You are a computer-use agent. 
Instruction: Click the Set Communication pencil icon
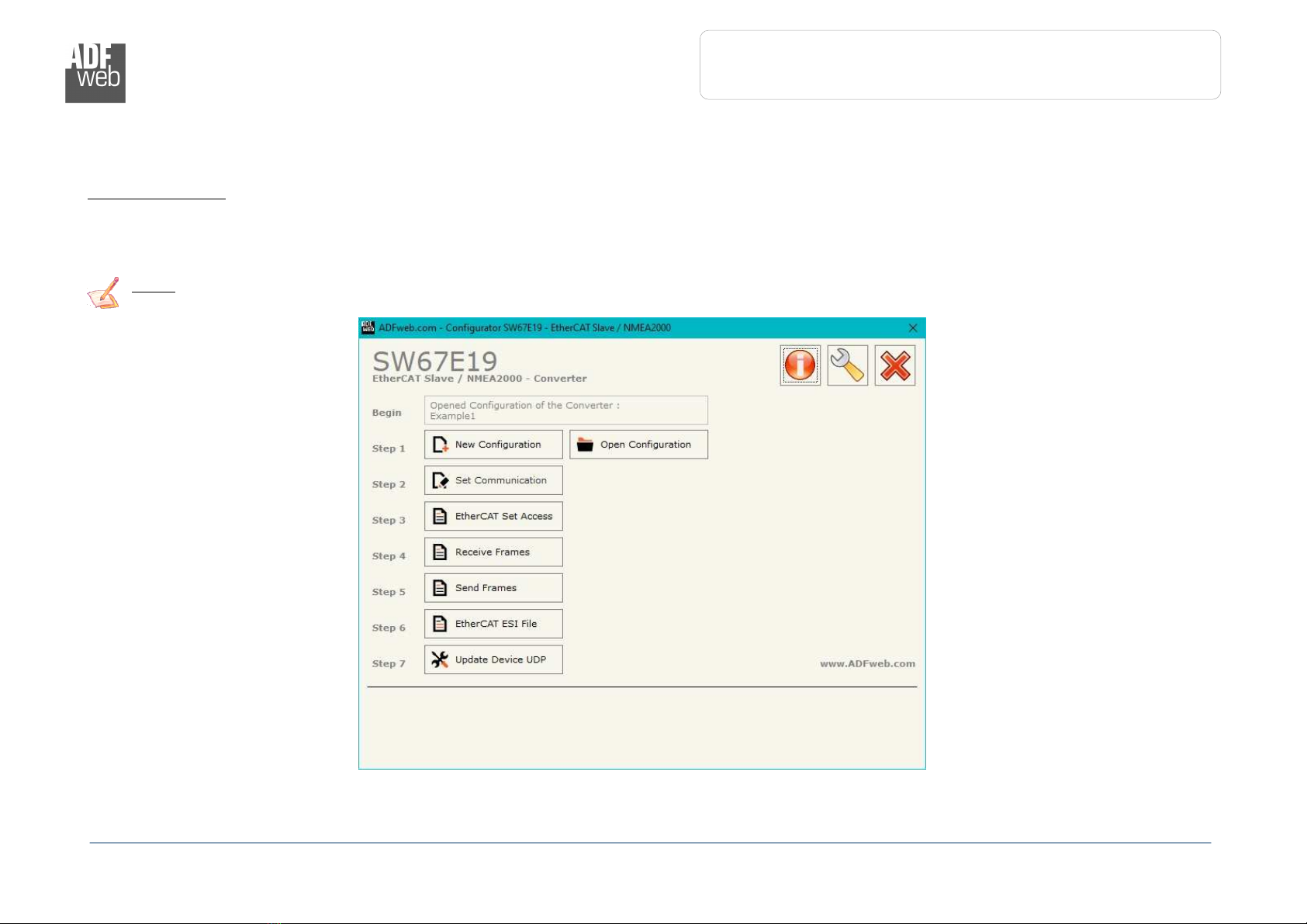pos(441,480)
